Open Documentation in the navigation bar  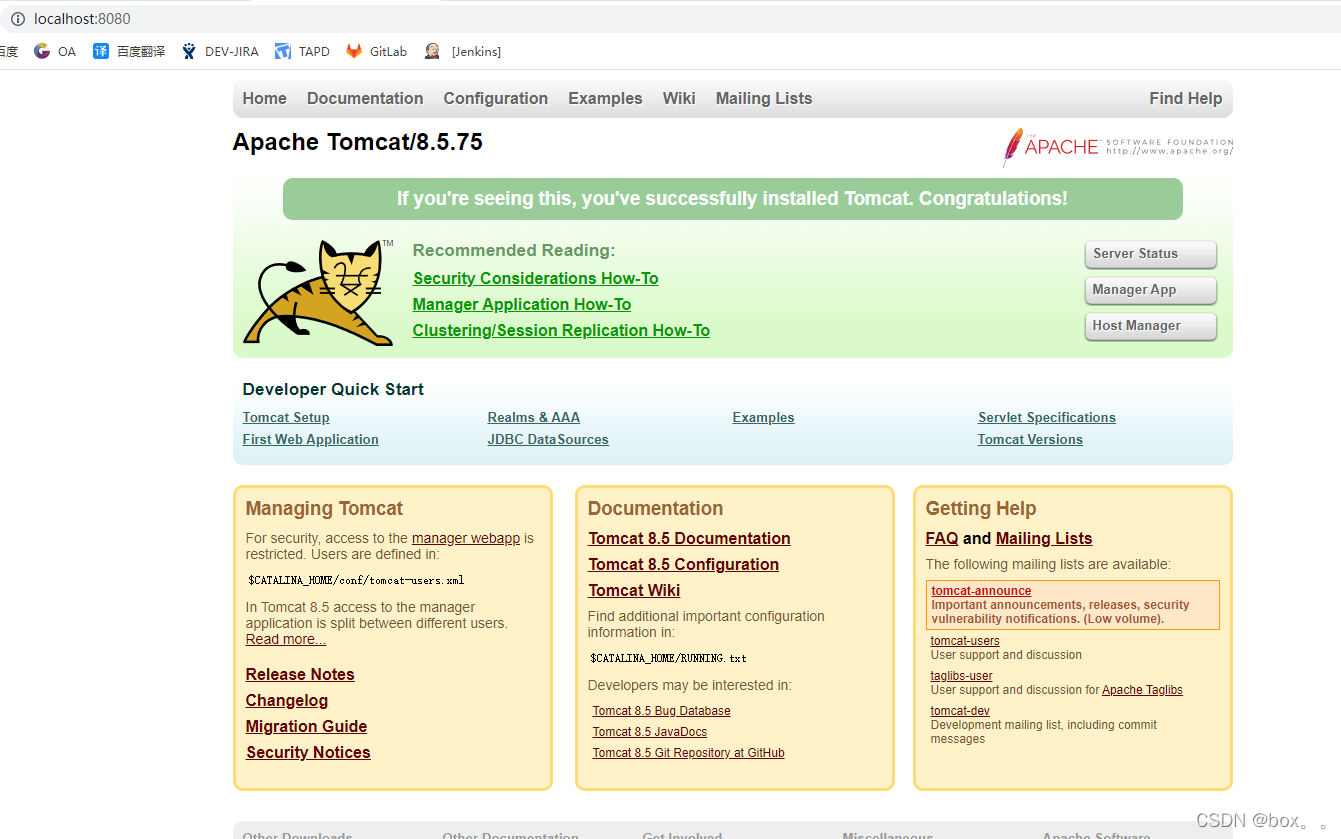pos(365,98)
